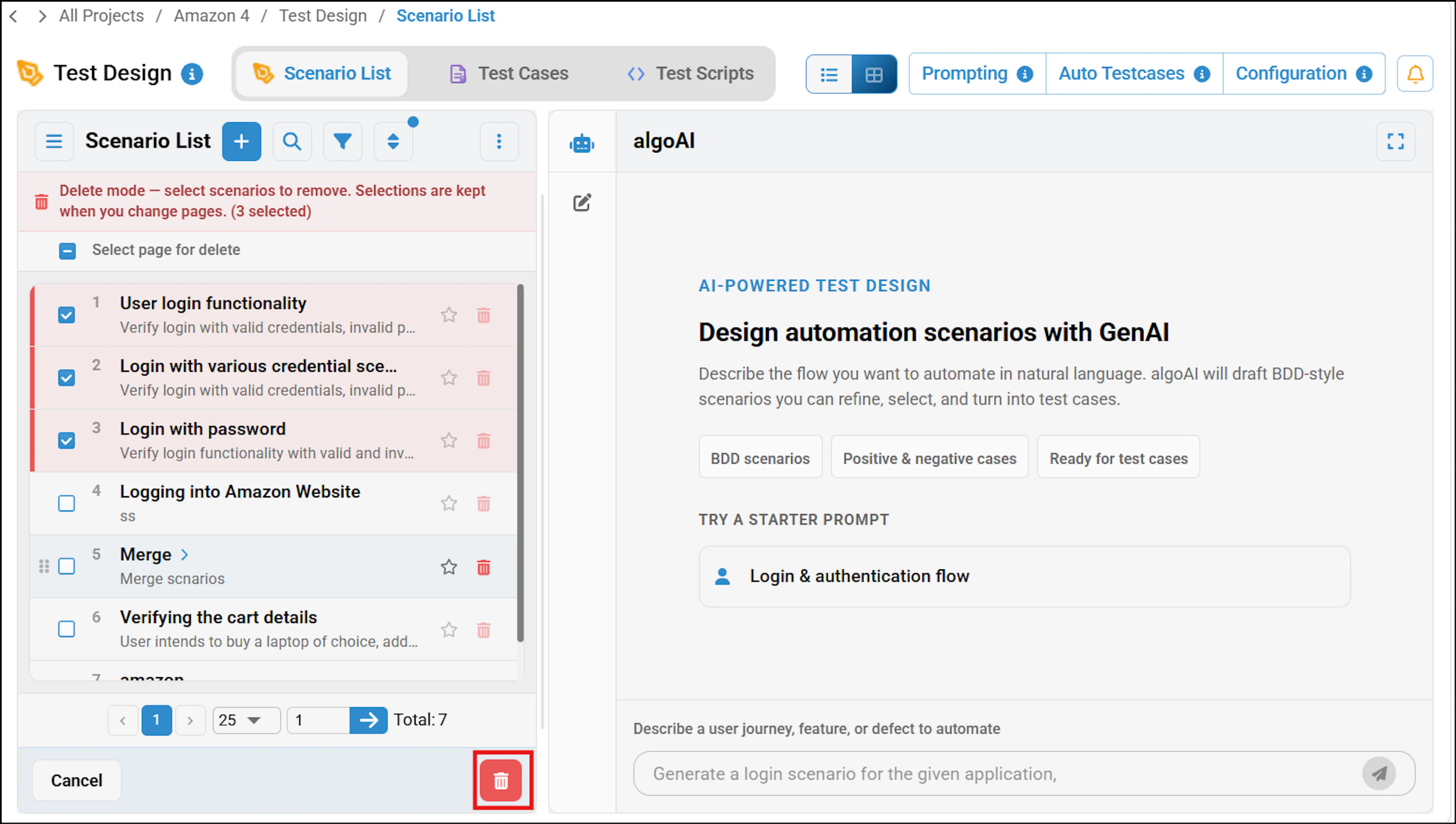Expand algoAI panel to fullscreen
Image resolution: width=1456 pixels, height=824 pixels.
tap(1395, 141)
